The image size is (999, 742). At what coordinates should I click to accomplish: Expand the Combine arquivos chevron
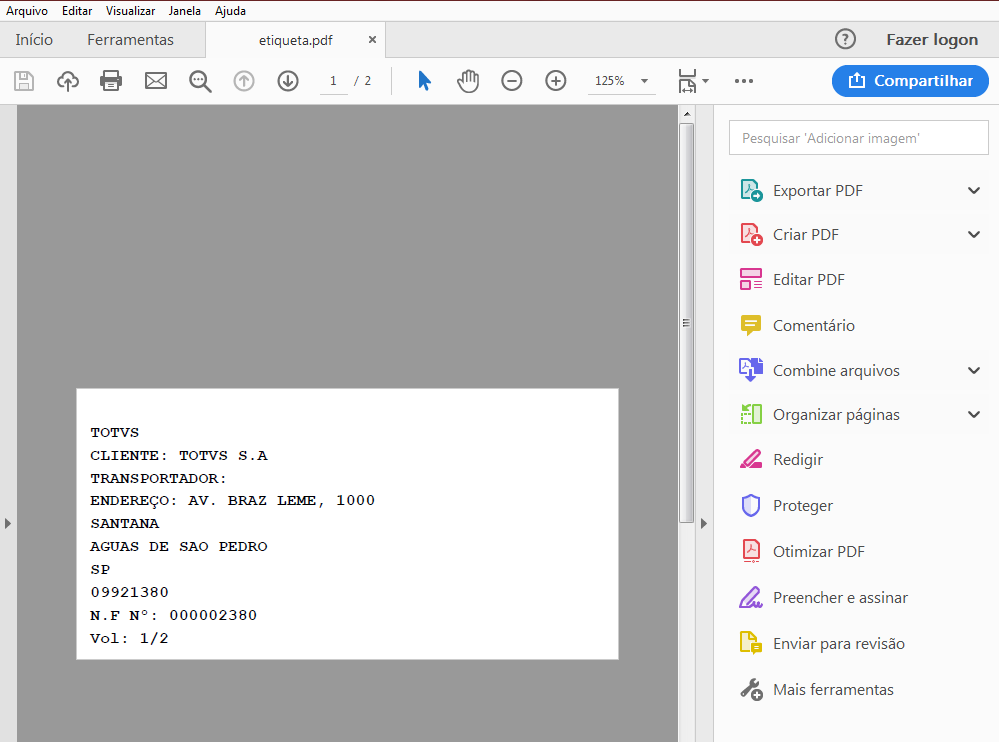[x=974, y=371]
